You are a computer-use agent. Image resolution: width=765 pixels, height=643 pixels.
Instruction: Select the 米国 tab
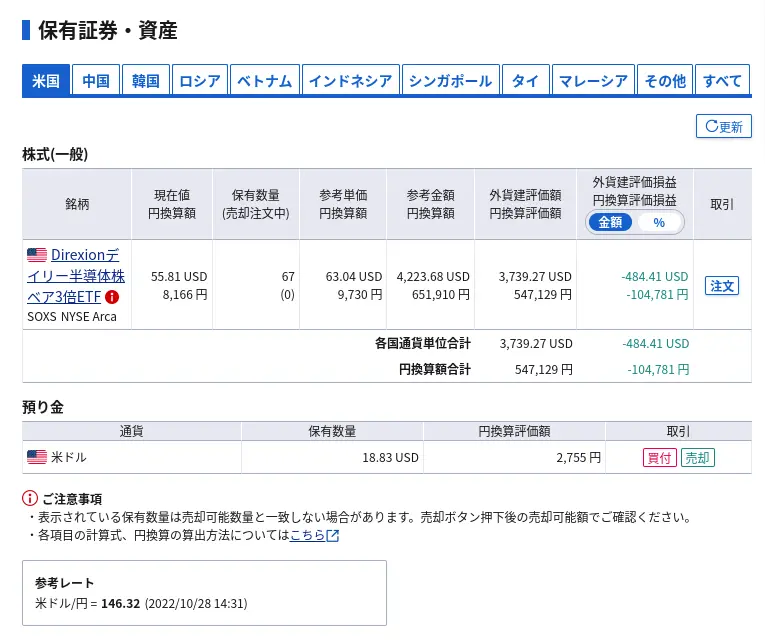(46, 80)
